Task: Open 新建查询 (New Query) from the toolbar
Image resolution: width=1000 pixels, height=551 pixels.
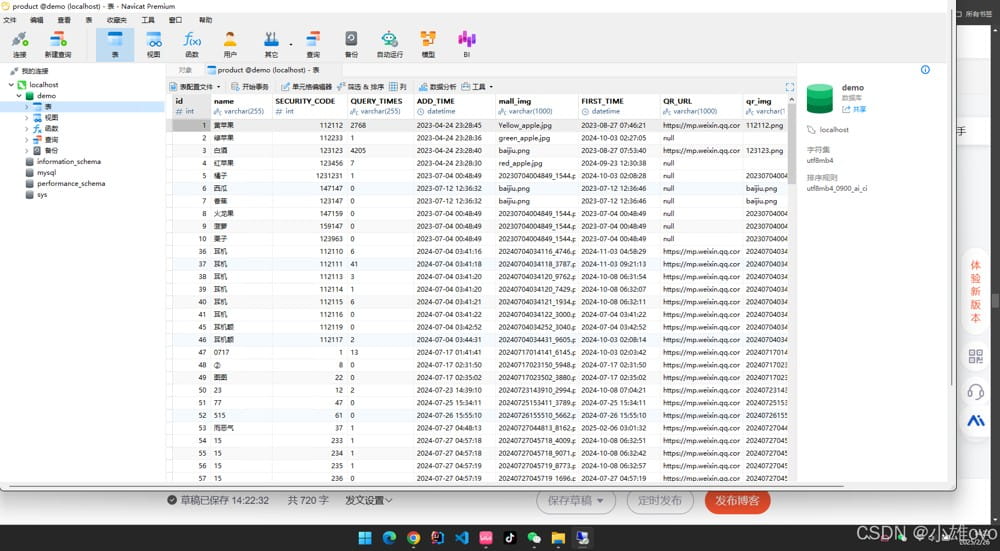Action: (57, 43)
